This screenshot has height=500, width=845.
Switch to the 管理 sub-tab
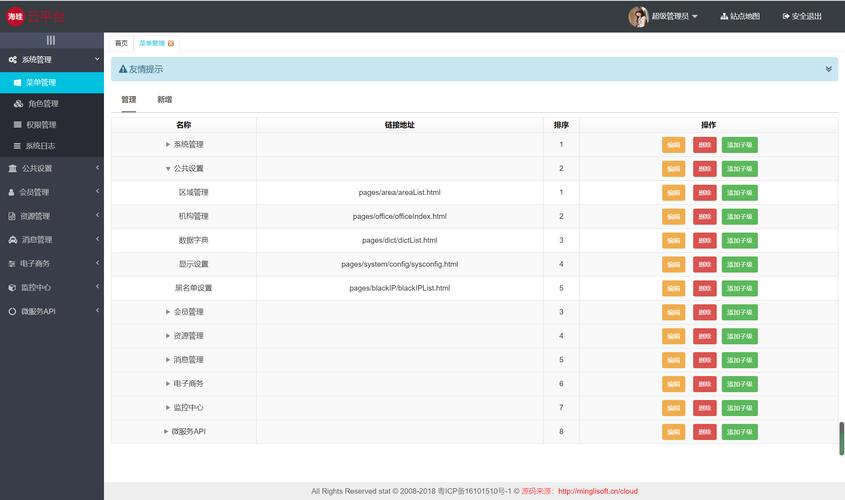[x=129, y=99]
